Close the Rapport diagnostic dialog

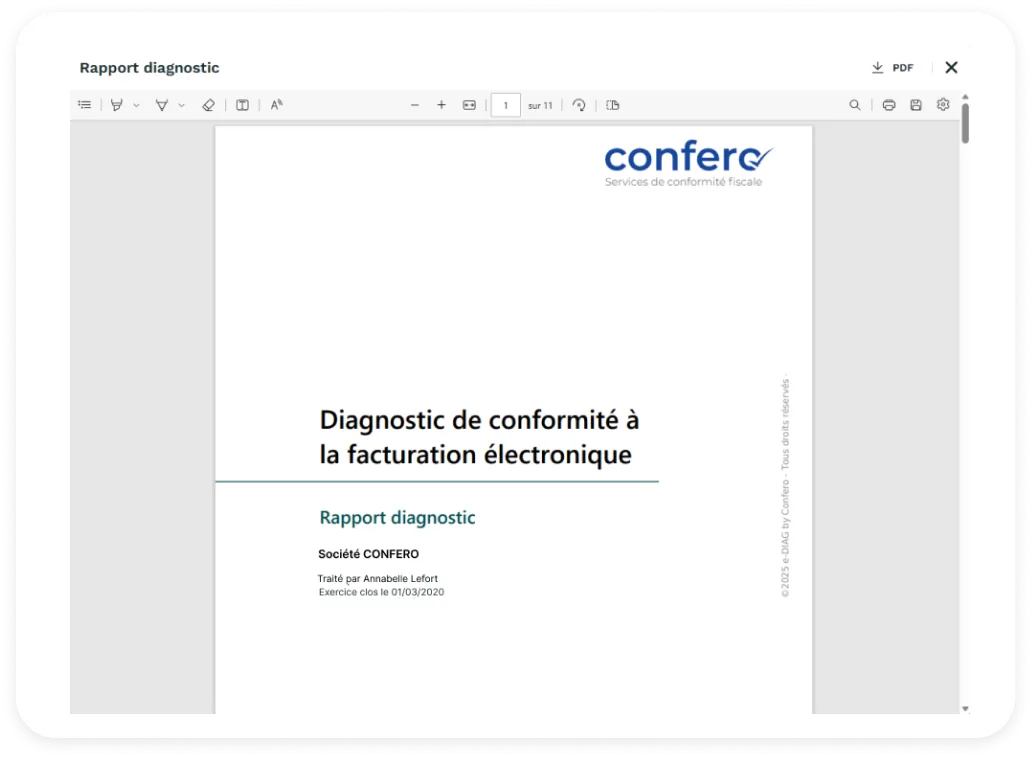(x=951, y=67)
